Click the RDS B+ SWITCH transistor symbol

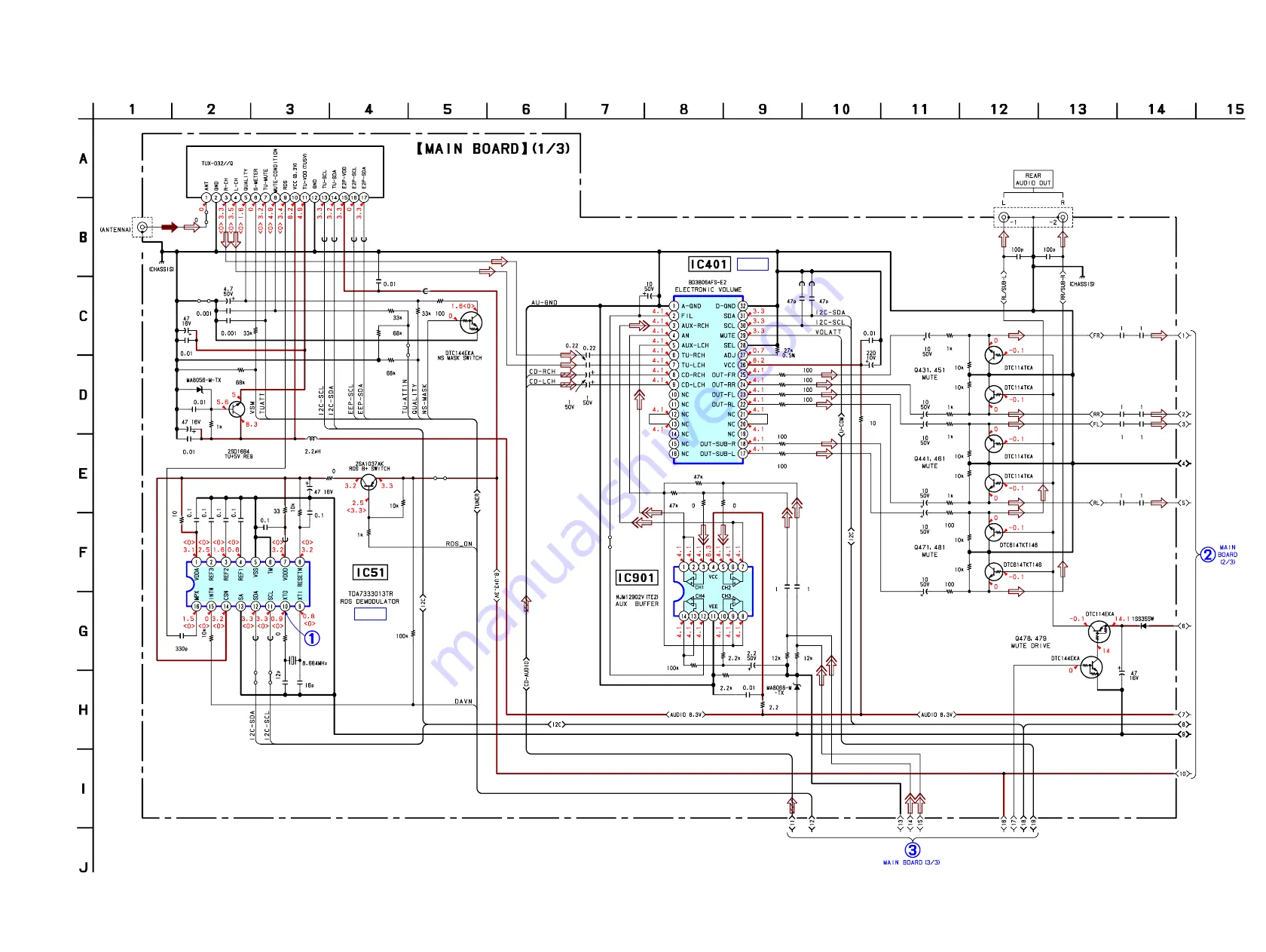coord(368,482)
